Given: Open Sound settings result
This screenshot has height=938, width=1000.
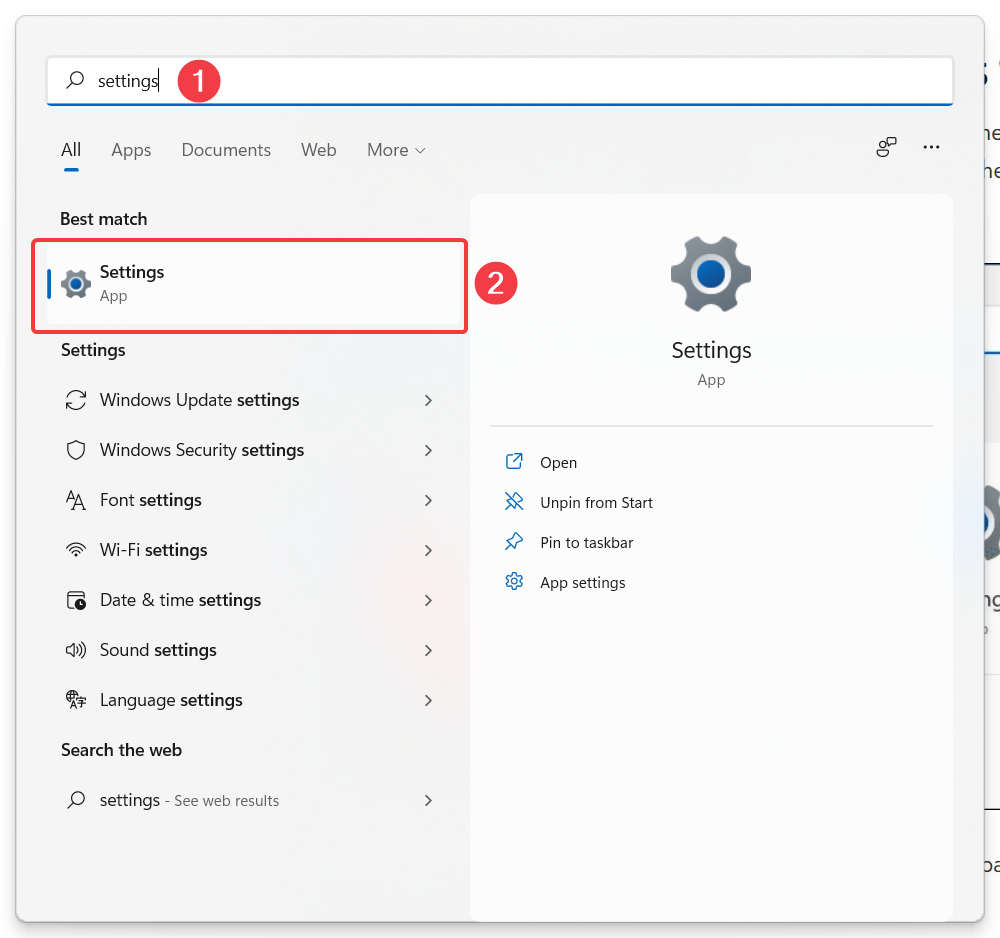Looking at the screenshot, I should 250,650.
